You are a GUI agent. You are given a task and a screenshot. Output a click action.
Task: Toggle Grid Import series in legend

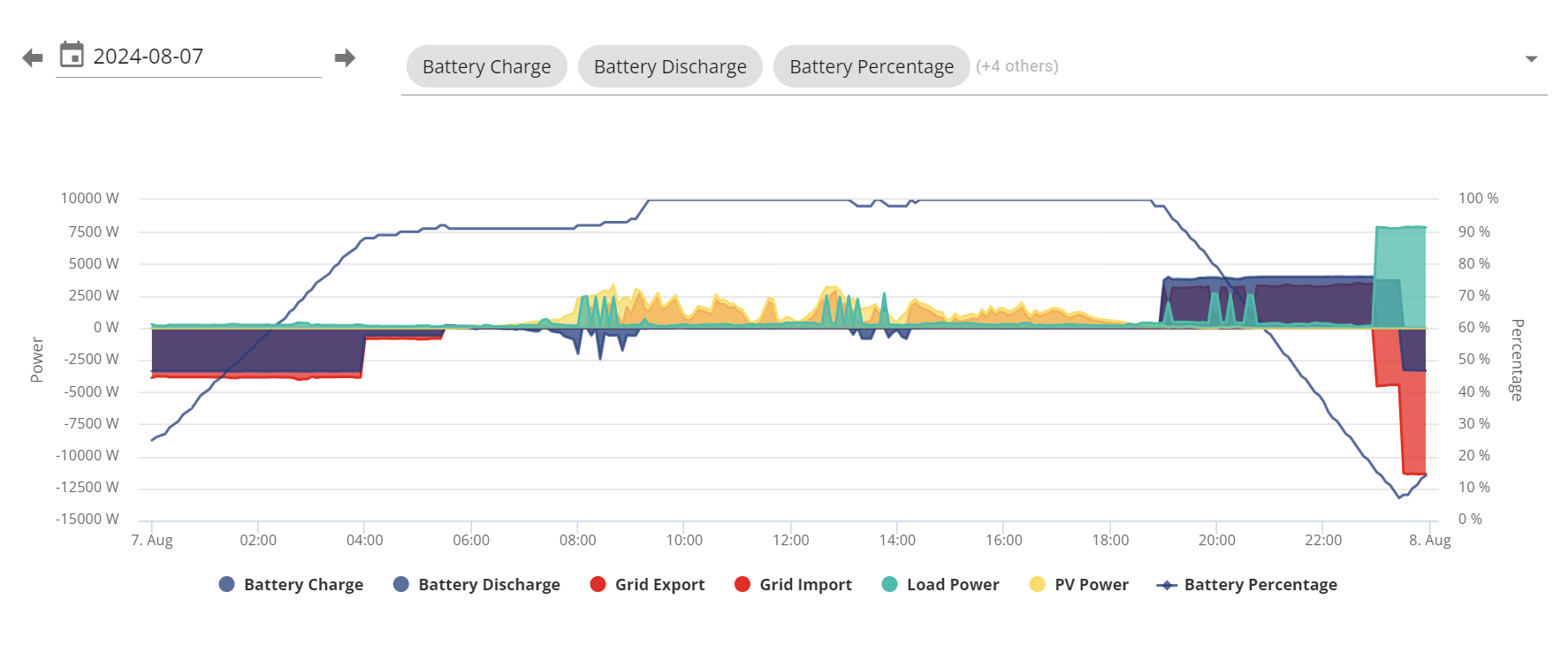793,584
